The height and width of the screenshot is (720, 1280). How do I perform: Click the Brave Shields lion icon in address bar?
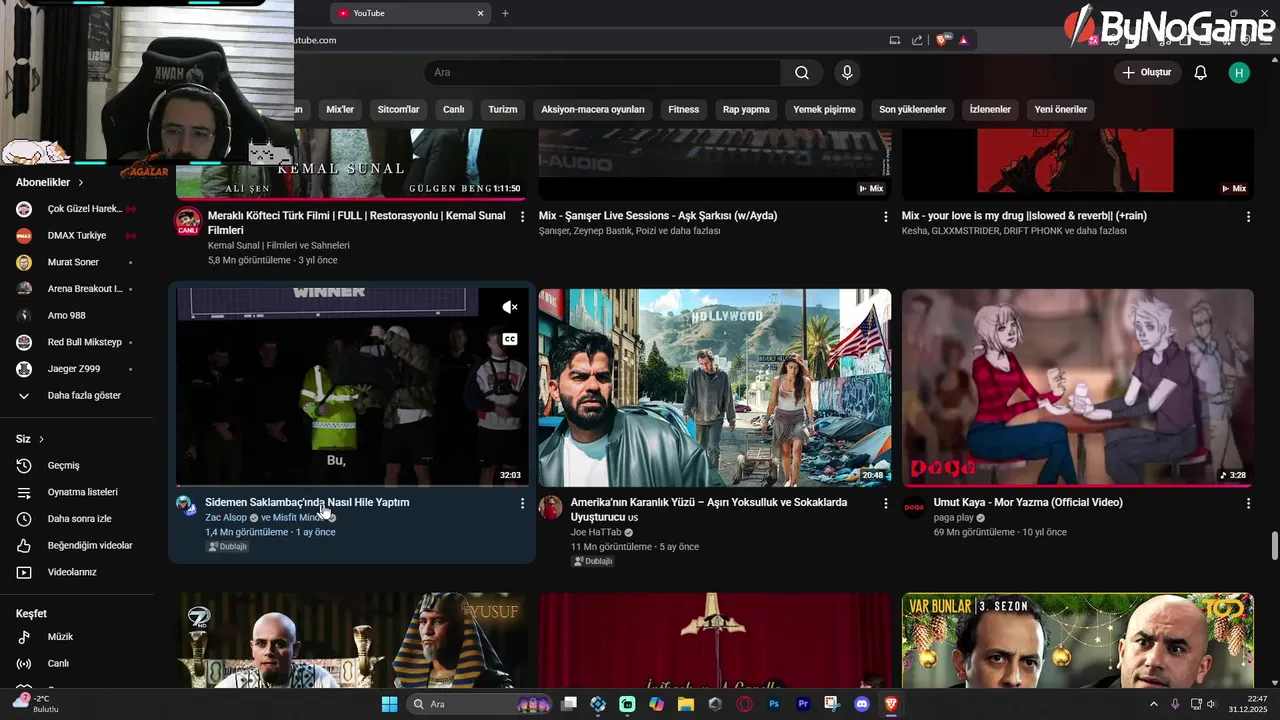[942, 40]
